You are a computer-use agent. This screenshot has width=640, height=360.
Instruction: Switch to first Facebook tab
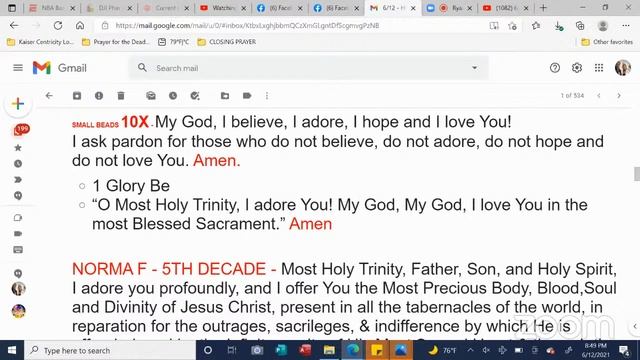279,8
